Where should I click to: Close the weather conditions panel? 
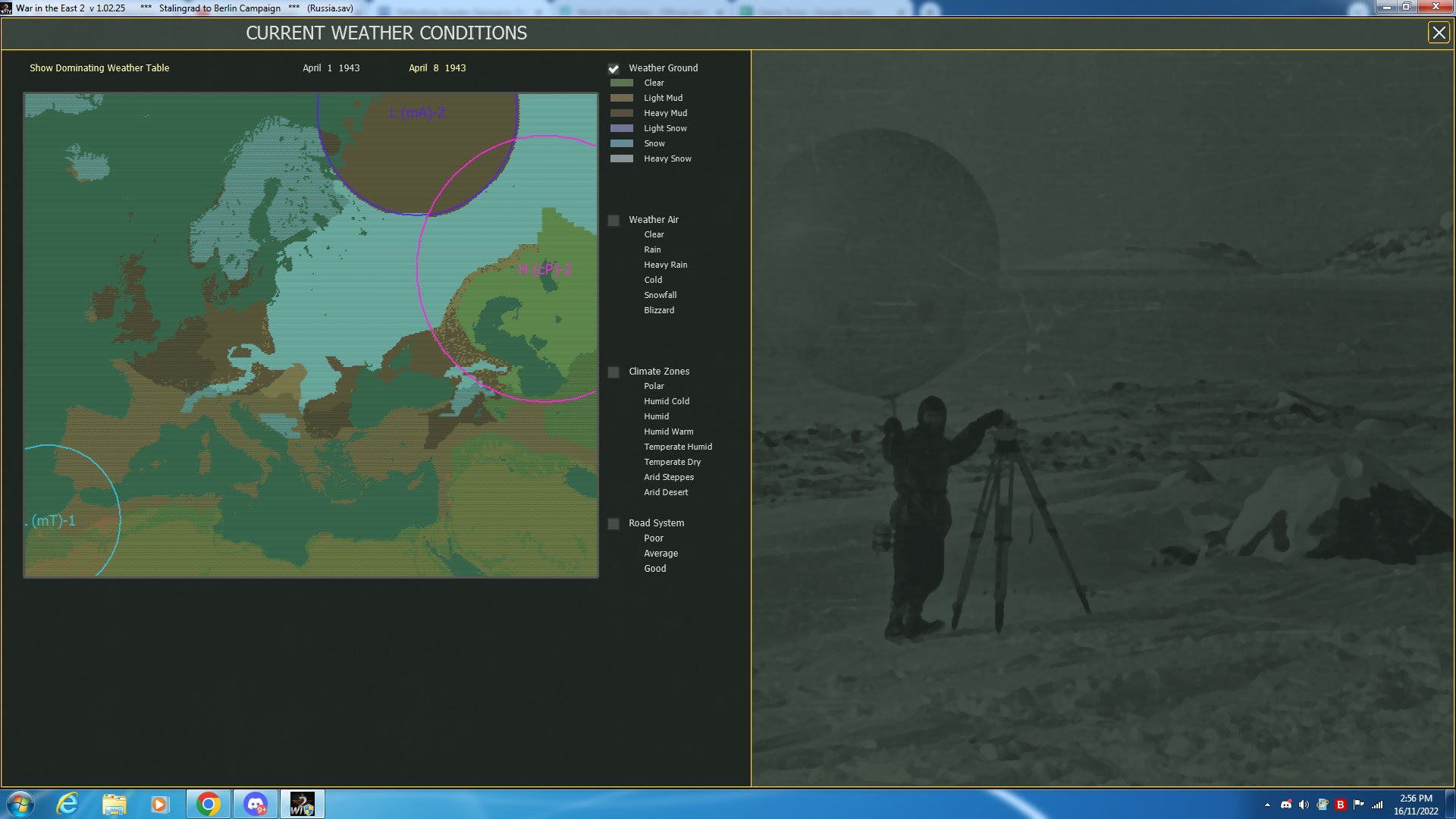point(1438,33)
